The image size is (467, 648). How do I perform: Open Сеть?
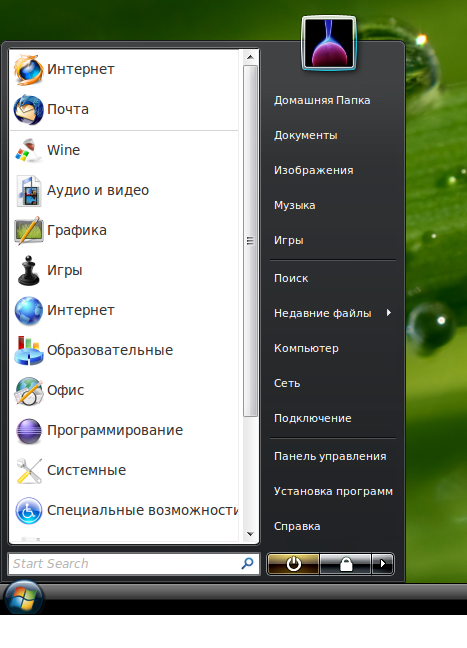pyautogui.click(x=287, y=383)
